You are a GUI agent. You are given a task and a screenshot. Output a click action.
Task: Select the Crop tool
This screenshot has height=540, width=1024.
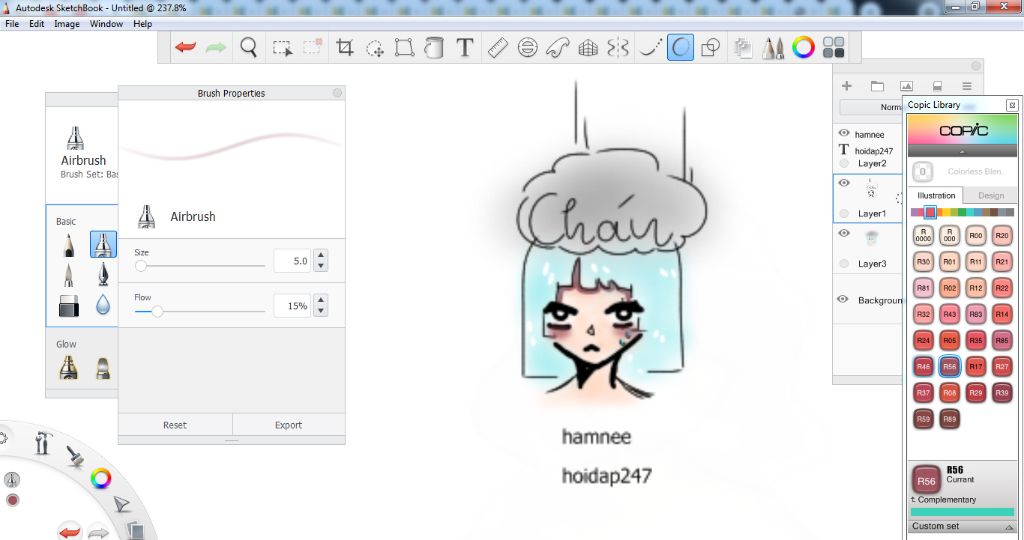[344, 47]
